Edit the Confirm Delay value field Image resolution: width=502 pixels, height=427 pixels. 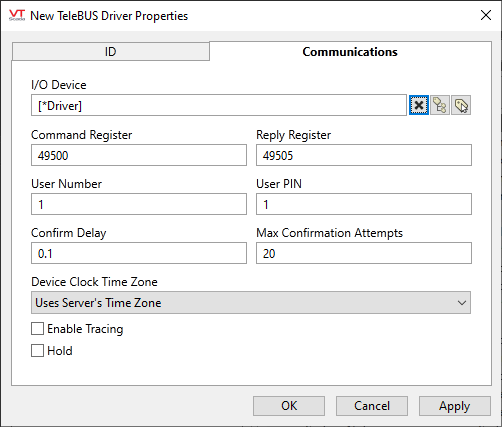(x=139, y=253)
